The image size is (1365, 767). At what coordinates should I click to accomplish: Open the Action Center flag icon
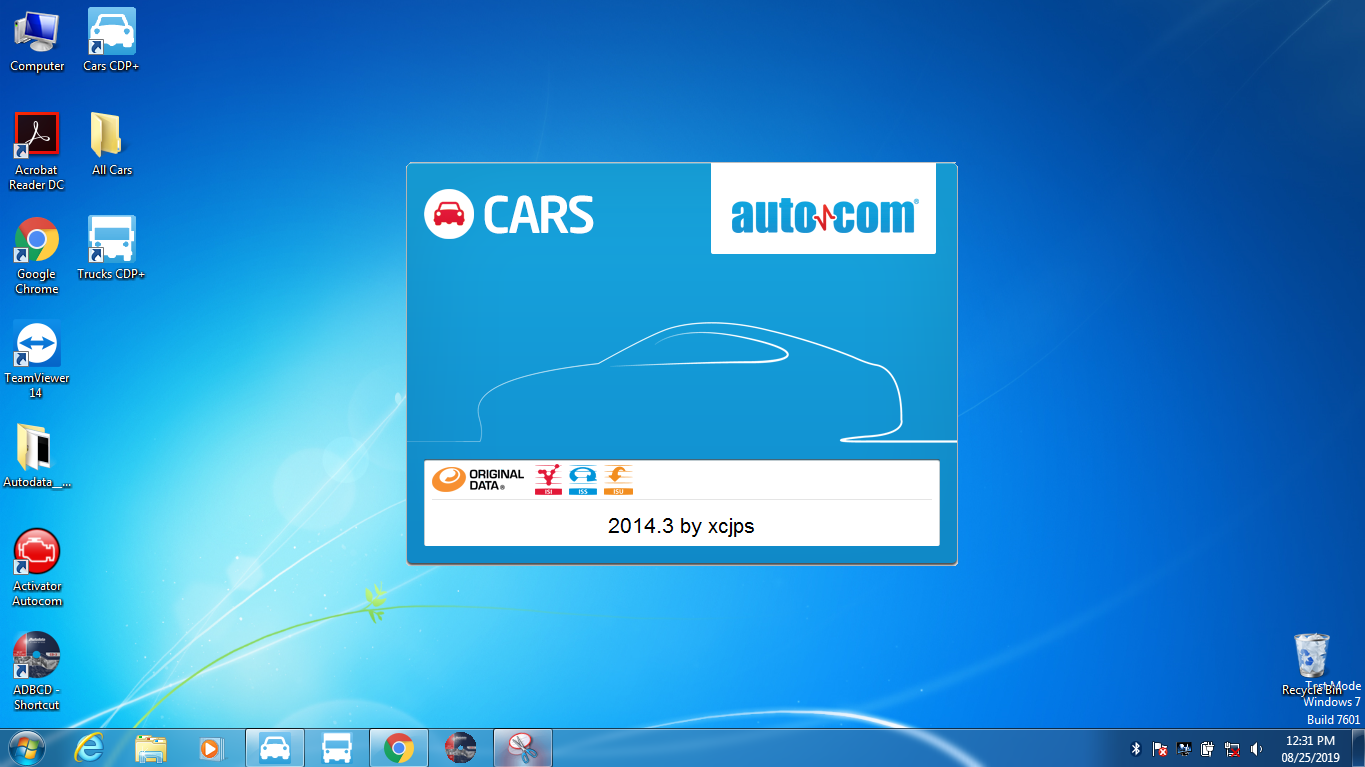pyautogui.click(x=1160, y=749)
